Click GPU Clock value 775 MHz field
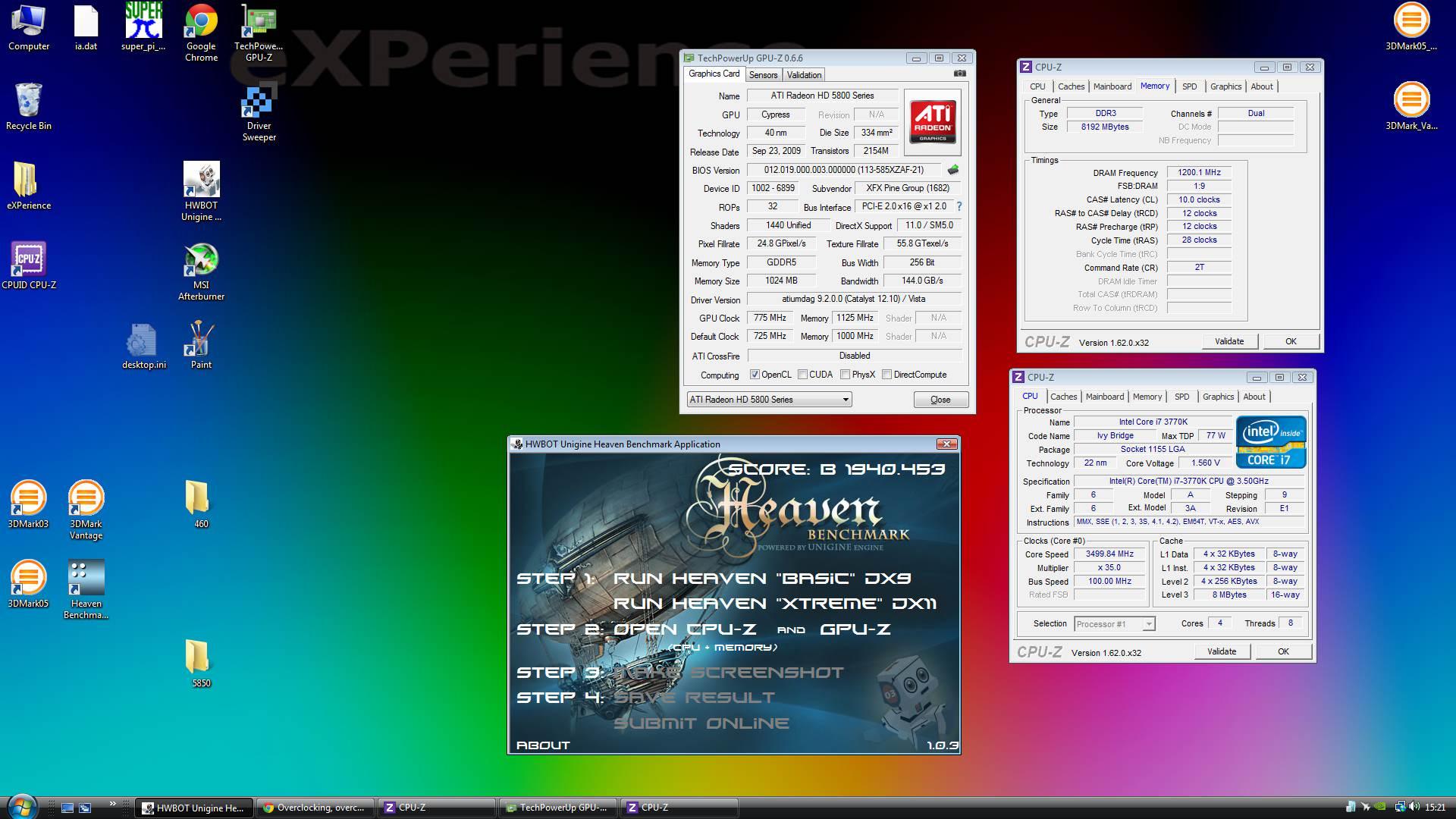The height and width of the screenshot is (819, 1456). 770,318
